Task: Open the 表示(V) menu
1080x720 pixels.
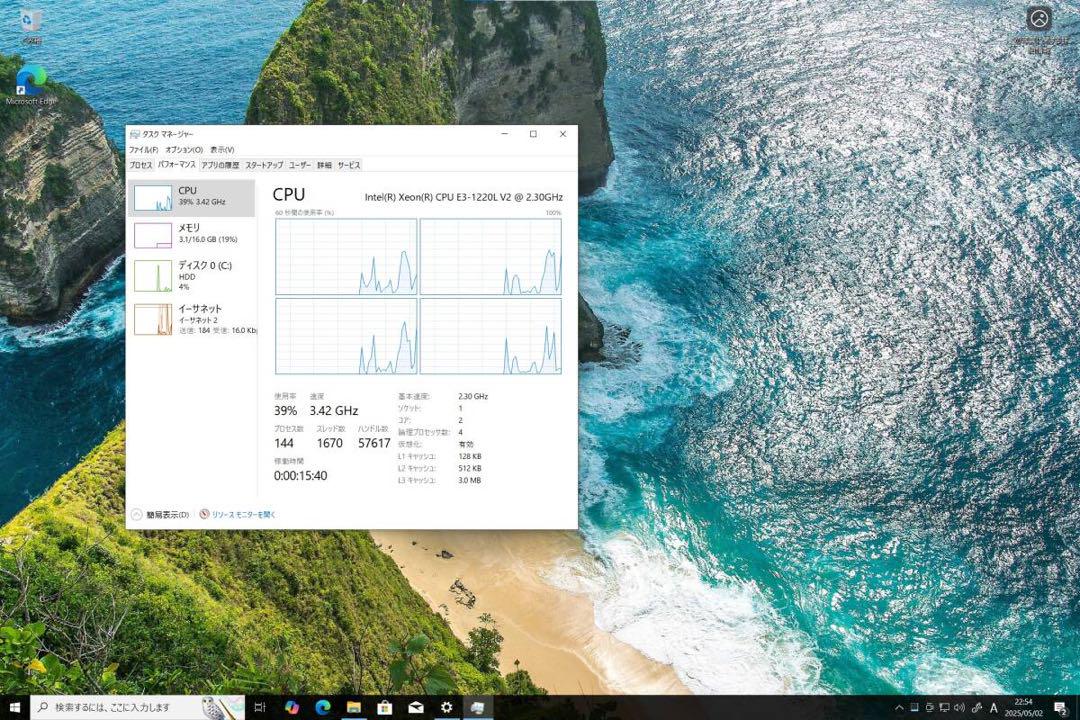Action: tap(222, 150)
